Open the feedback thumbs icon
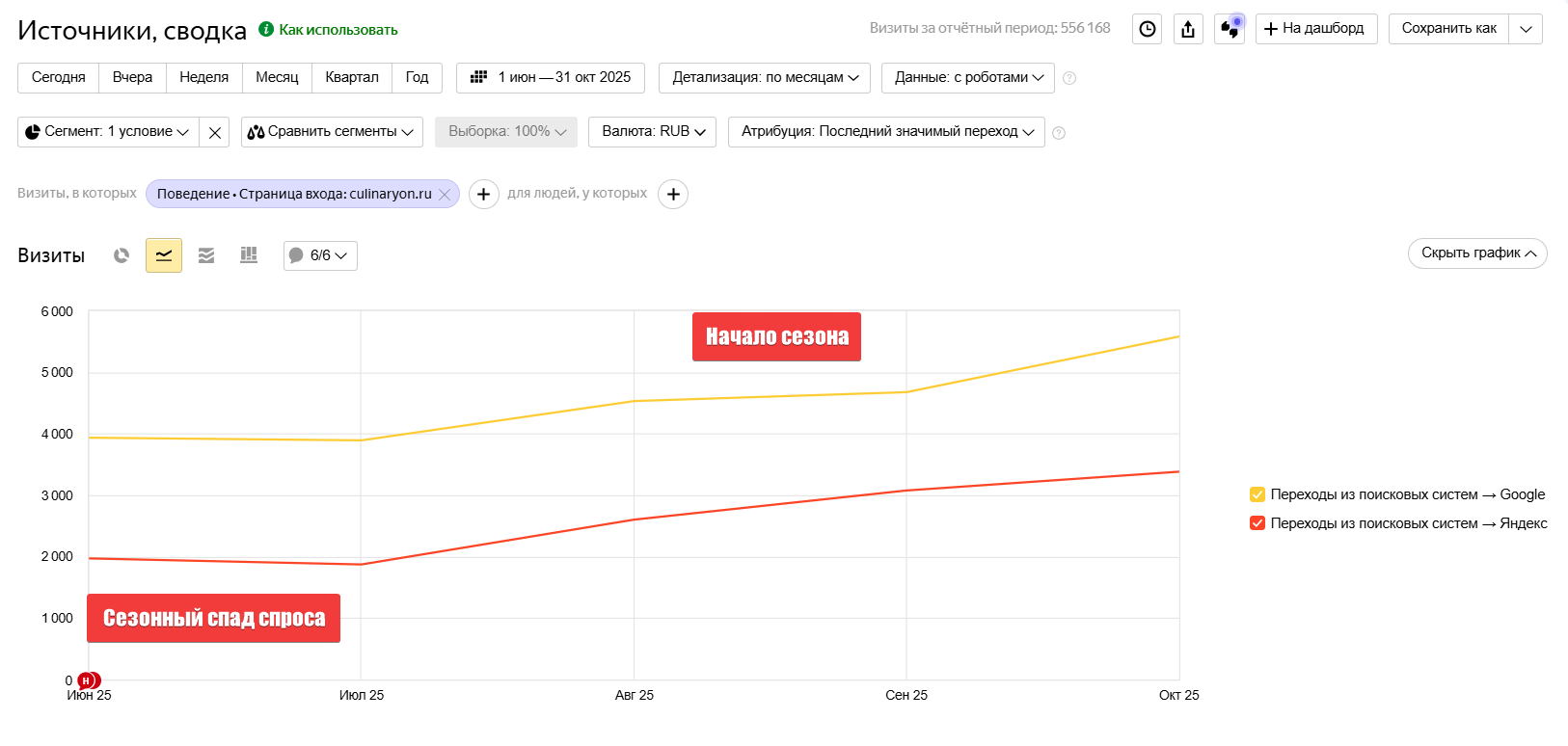The image size is (1568, 746). [1230, 29]
